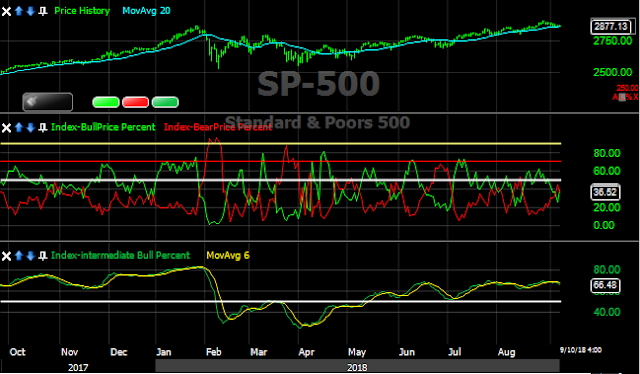
Task: Select the Index-BearPrice Percent label
Action: [218, 127]
